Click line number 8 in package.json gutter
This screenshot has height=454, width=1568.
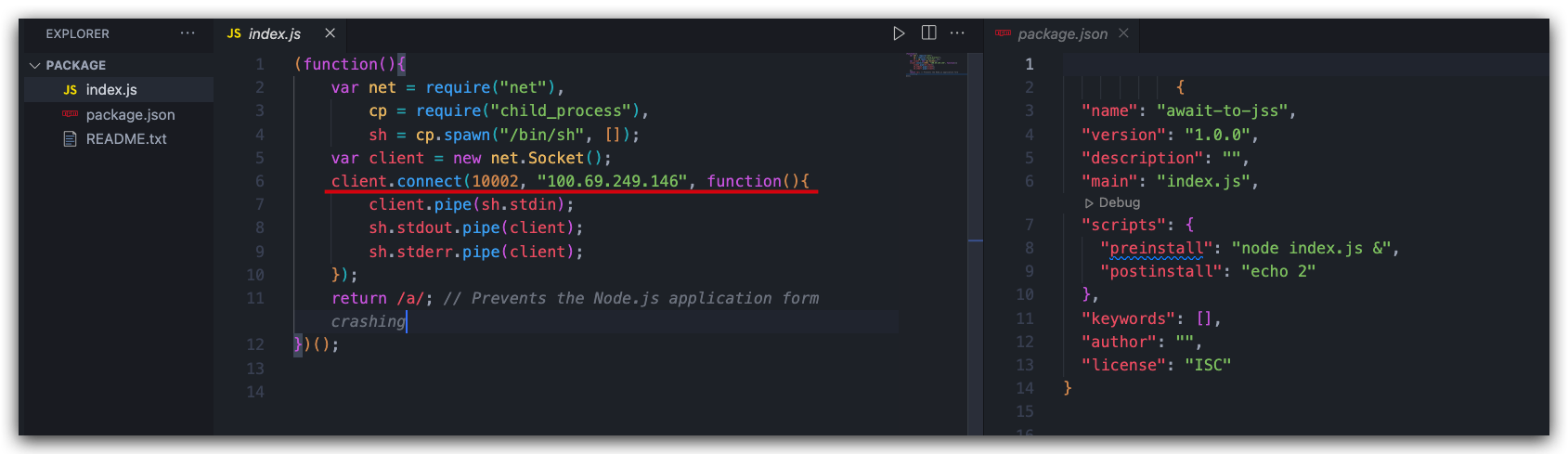coord(1029,248)
